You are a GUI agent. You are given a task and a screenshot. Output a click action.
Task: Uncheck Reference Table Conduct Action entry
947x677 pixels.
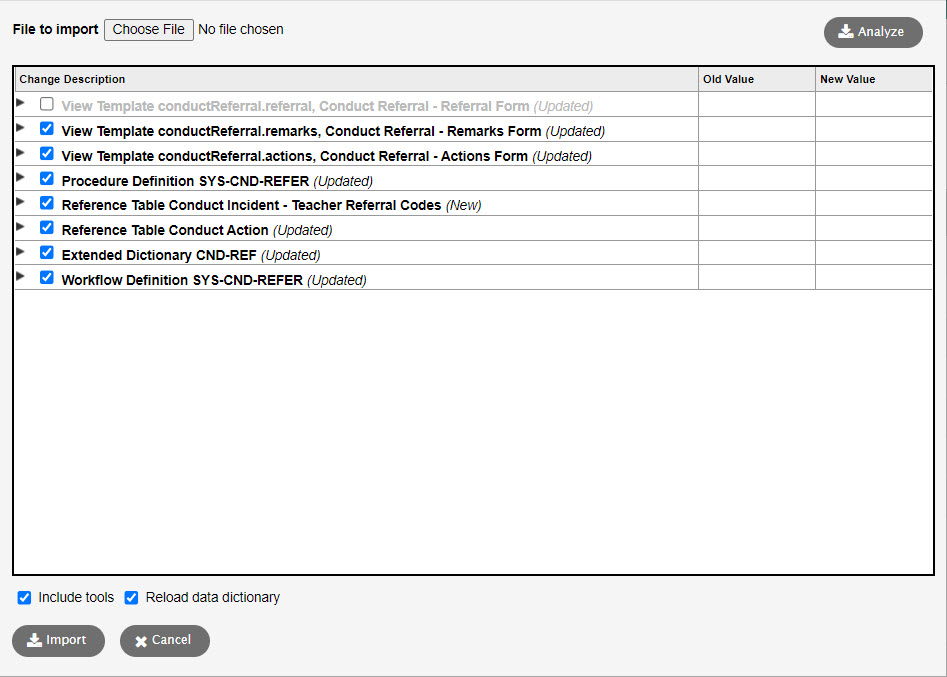click(x=46, y=227)
